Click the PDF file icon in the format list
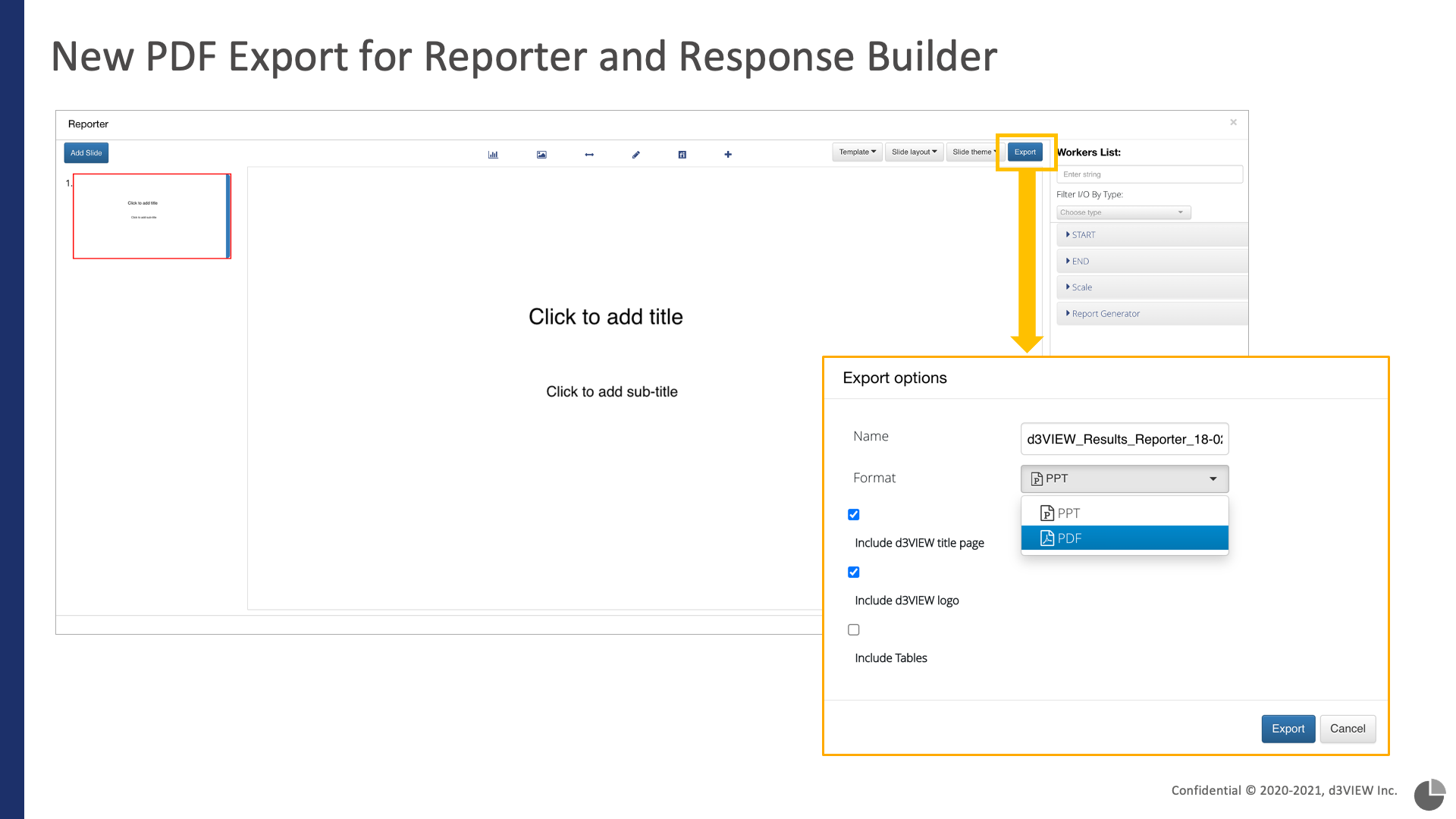 1047,538
